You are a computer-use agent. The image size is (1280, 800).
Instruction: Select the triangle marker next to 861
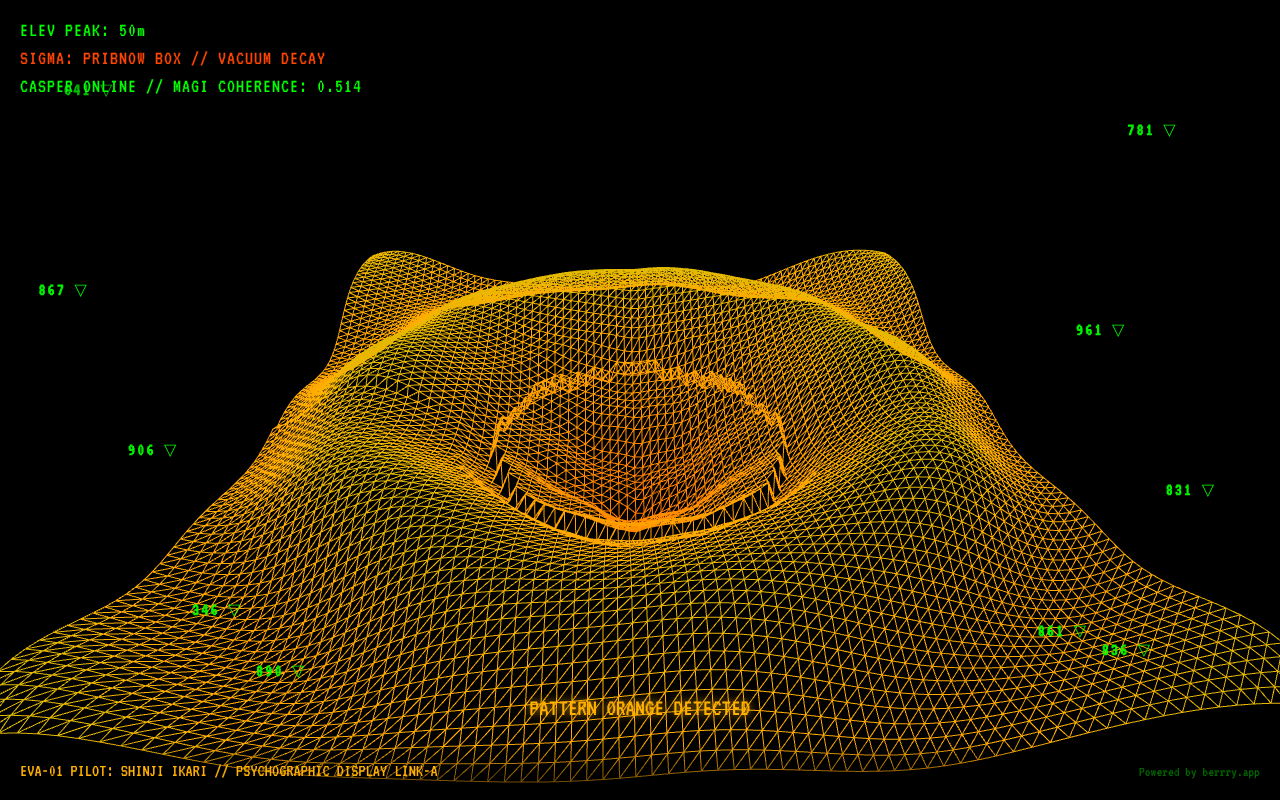pyautogui.click(x=1080, y=631)
